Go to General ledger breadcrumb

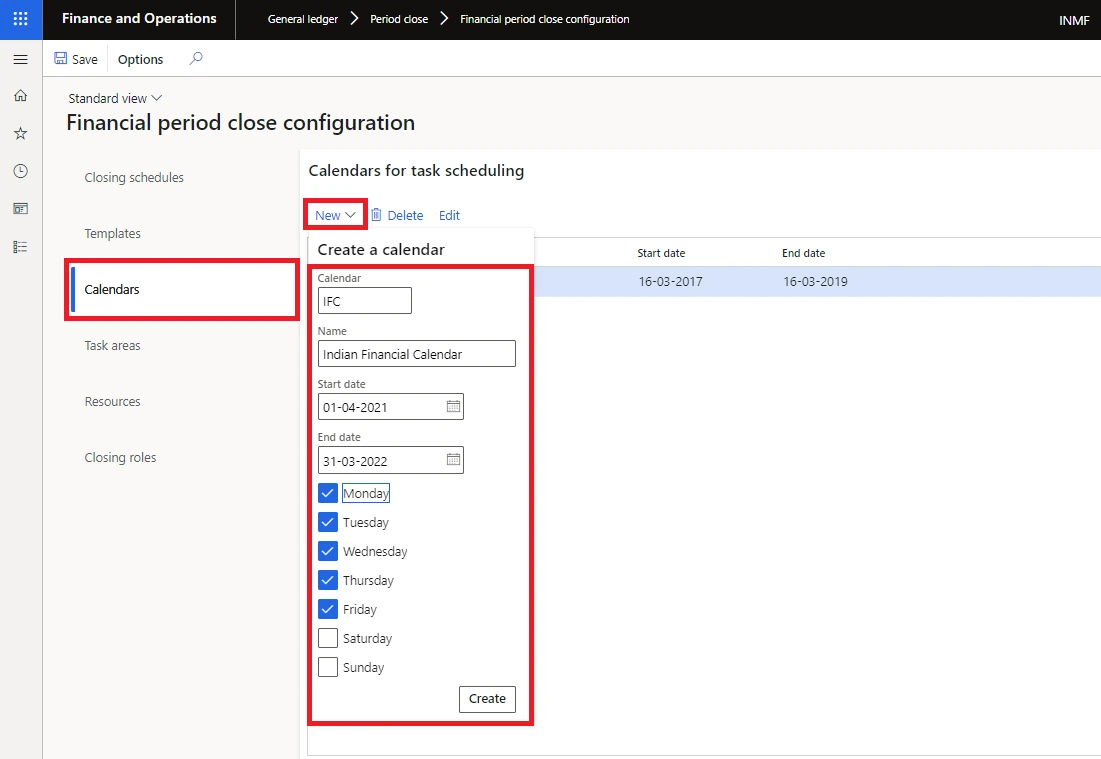pos(303,19)
